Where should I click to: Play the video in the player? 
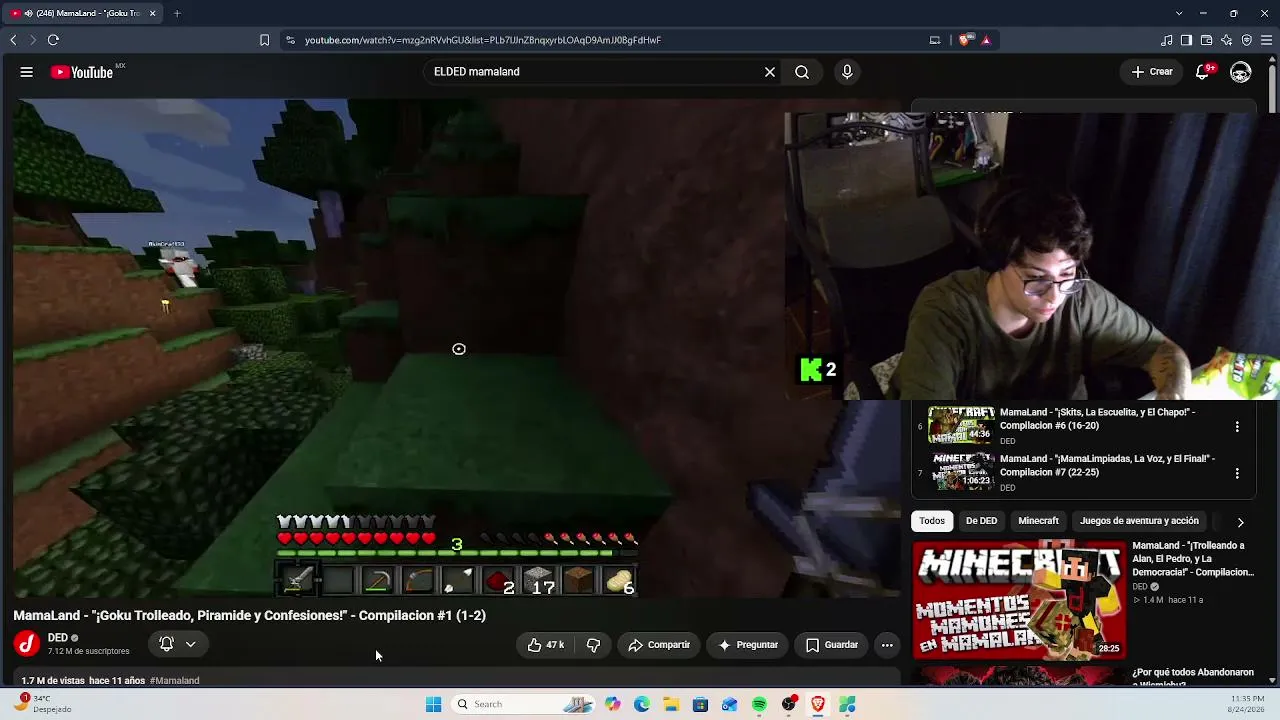tap(457, 348)
